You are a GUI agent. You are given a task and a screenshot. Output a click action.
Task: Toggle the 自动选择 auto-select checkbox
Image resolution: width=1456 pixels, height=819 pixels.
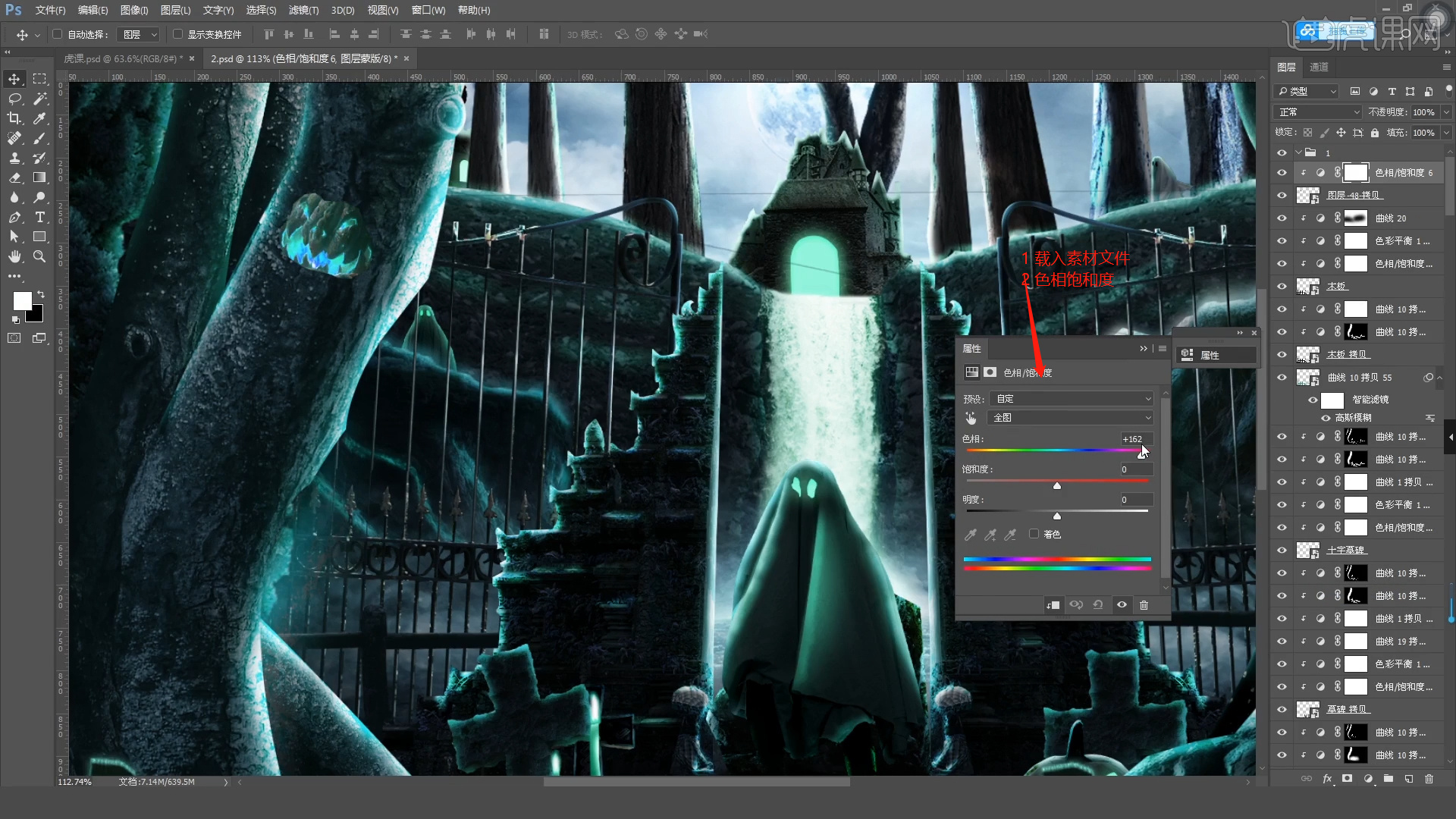tap(58, 34)
